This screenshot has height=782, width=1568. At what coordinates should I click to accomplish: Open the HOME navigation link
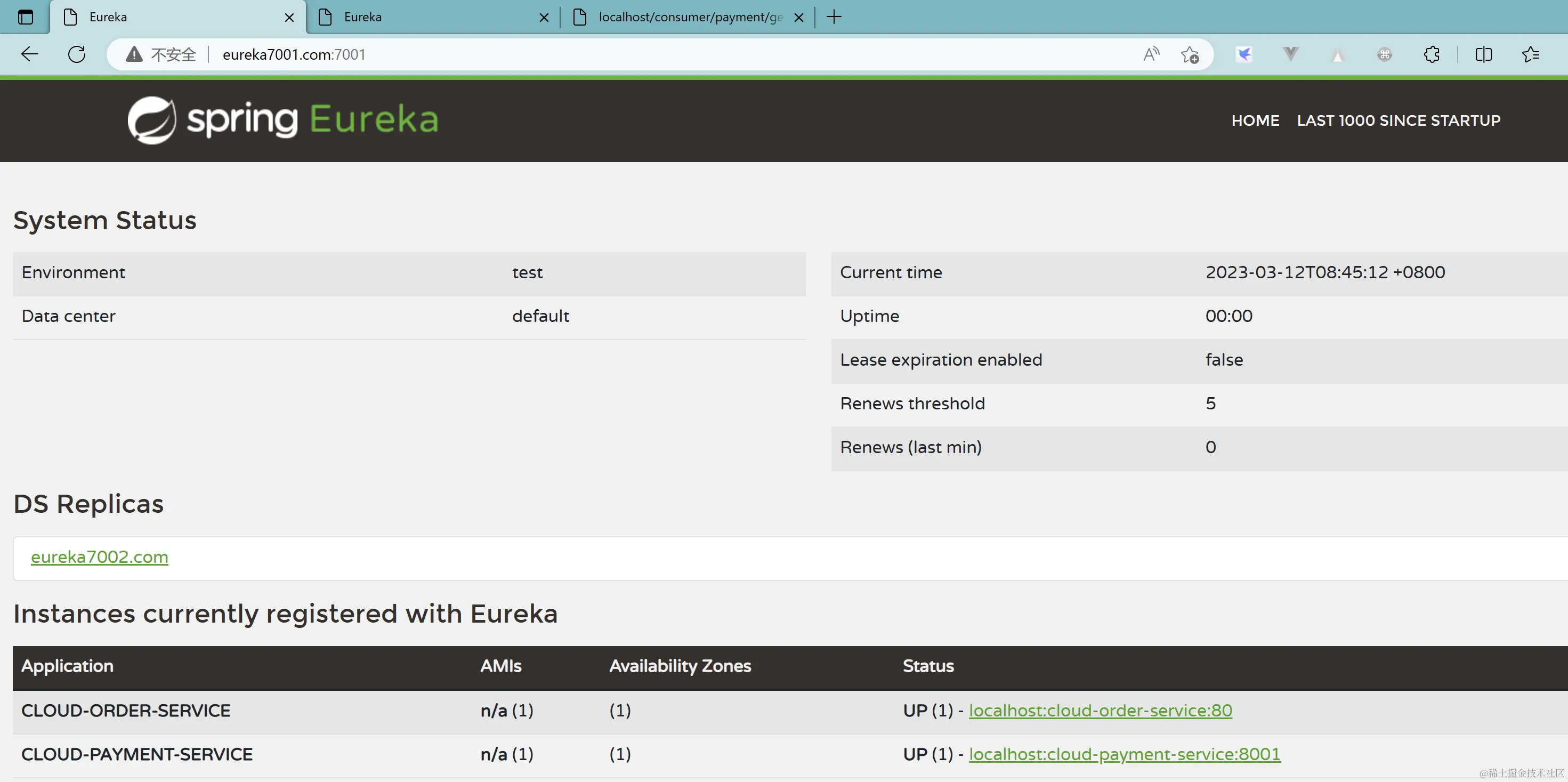1255,120
